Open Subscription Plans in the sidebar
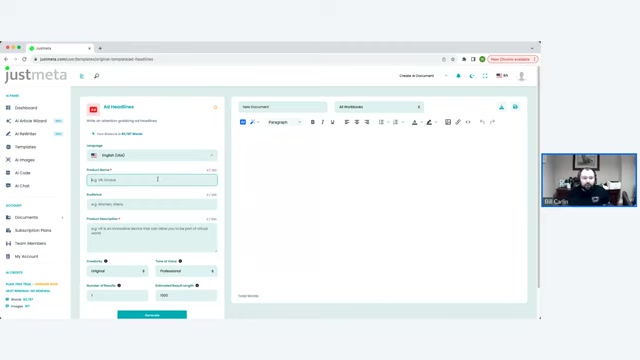This screenshot has height=360, width=640. point(33,231)
